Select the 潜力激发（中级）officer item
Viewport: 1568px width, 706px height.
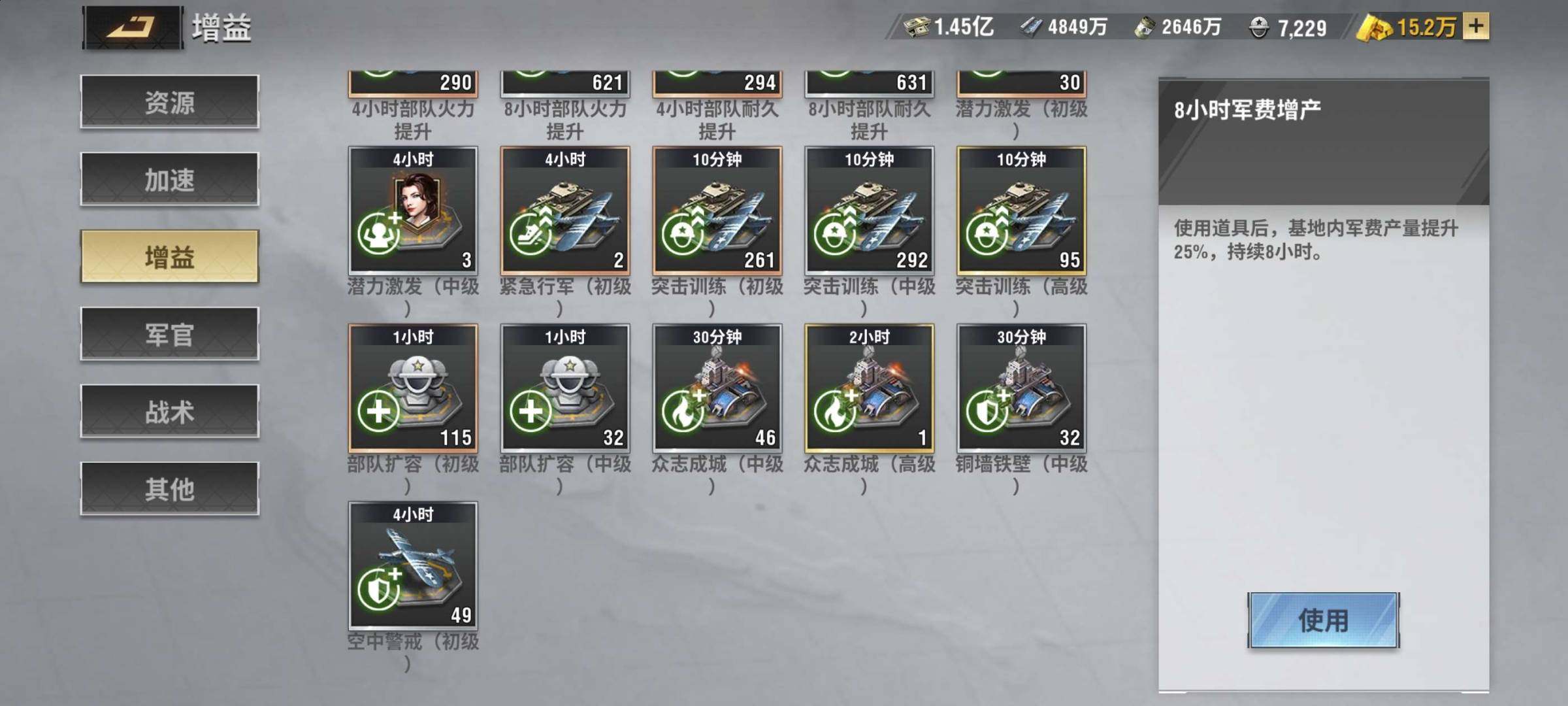click(413, 210)
